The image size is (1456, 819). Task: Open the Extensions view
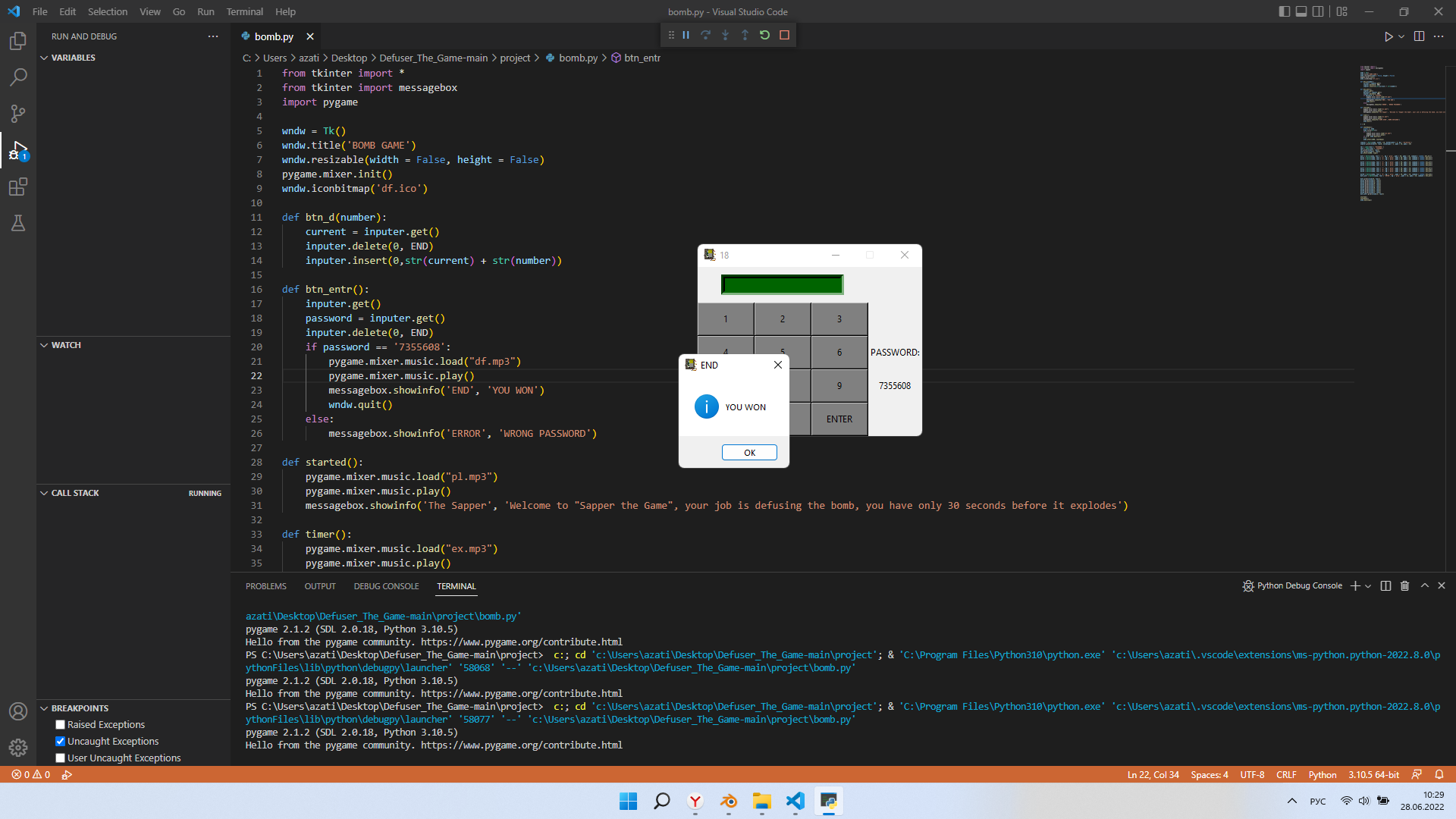tap(18, 187)
